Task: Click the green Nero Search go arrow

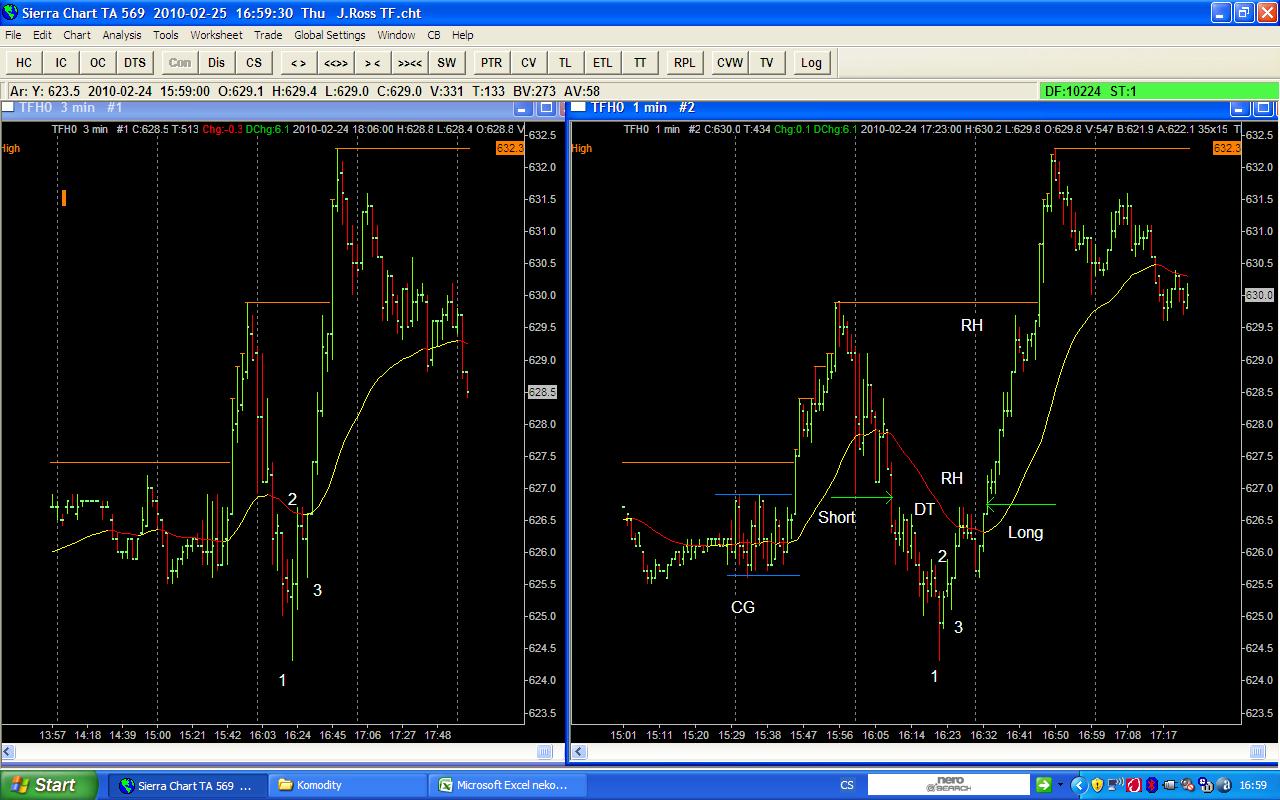Action: 1044,785
